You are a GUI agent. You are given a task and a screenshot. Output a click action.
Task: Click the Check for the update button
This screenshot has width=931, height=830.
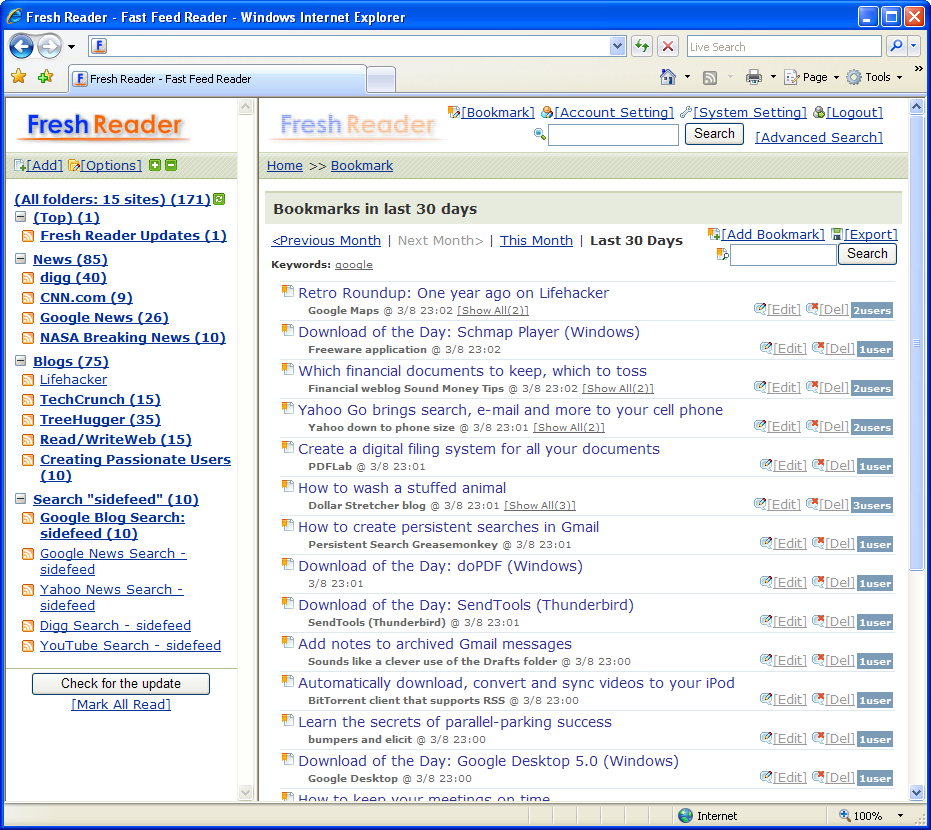pos(121,683)
